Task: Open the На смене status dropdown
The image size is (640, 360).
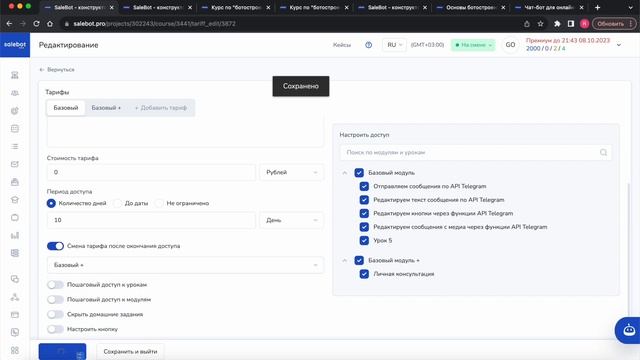Action: 473,45
